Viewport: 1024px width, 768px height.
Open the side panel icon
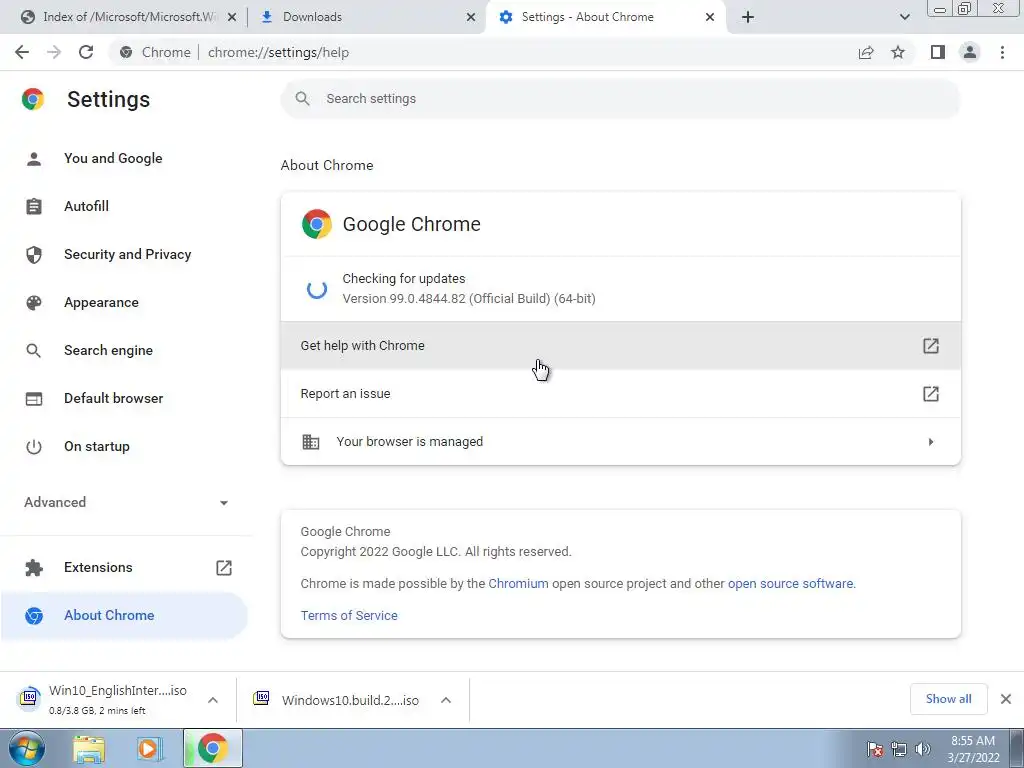click(x=938, y=52)
